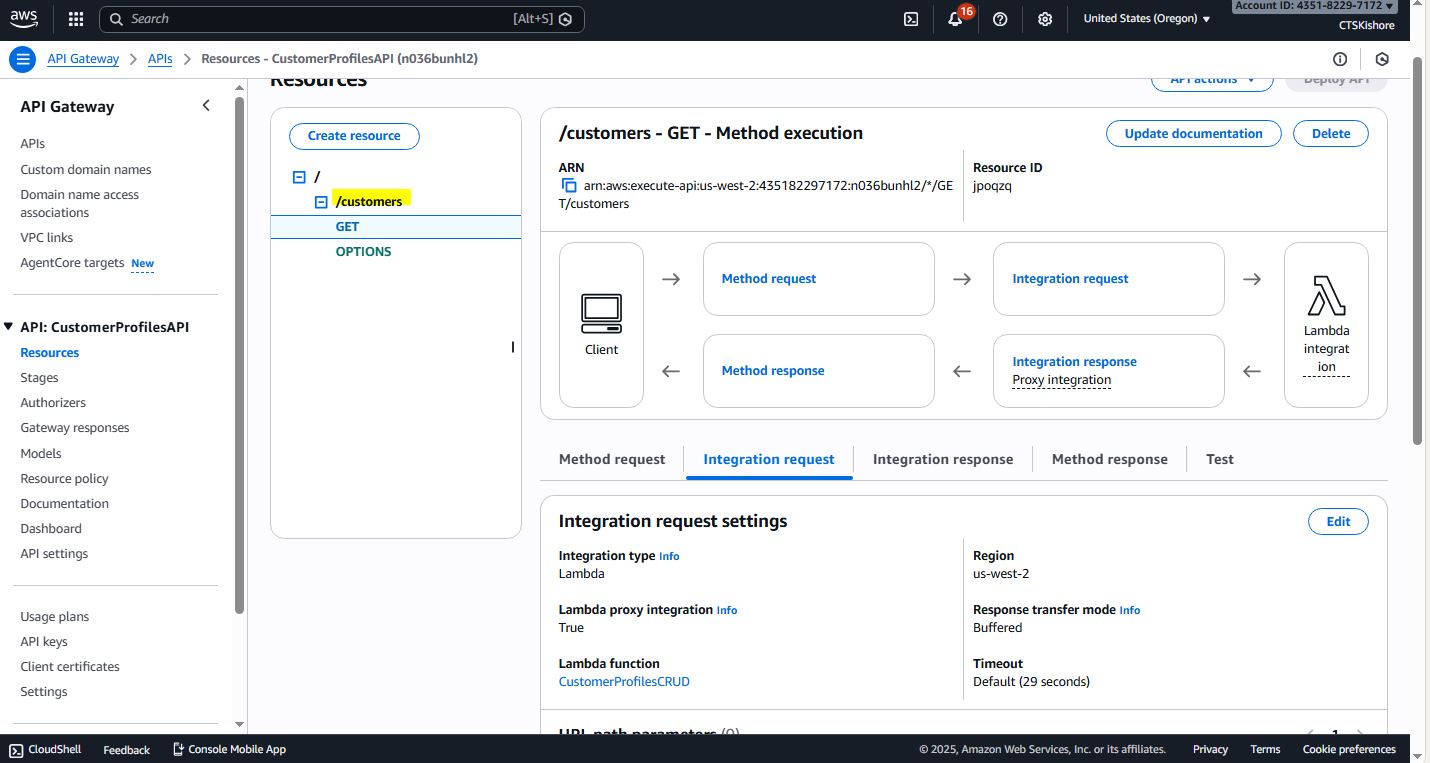The width and height of the screenshot is (1430, 763).
Task: Toggle the hamburger navigation menu
Action: (22, 59)
